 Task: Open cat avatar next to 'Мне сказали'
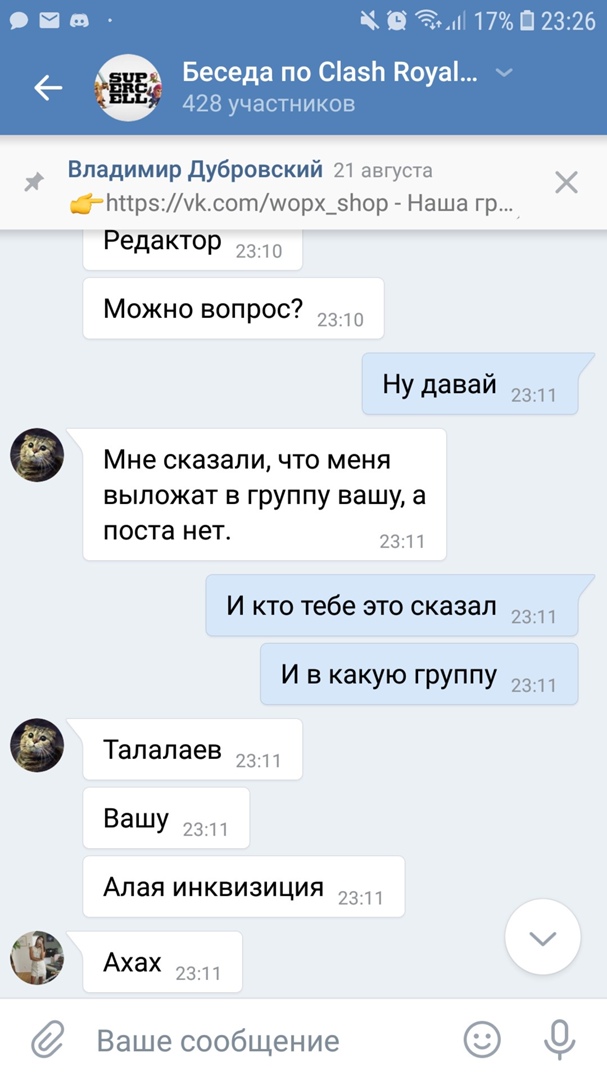37,455
